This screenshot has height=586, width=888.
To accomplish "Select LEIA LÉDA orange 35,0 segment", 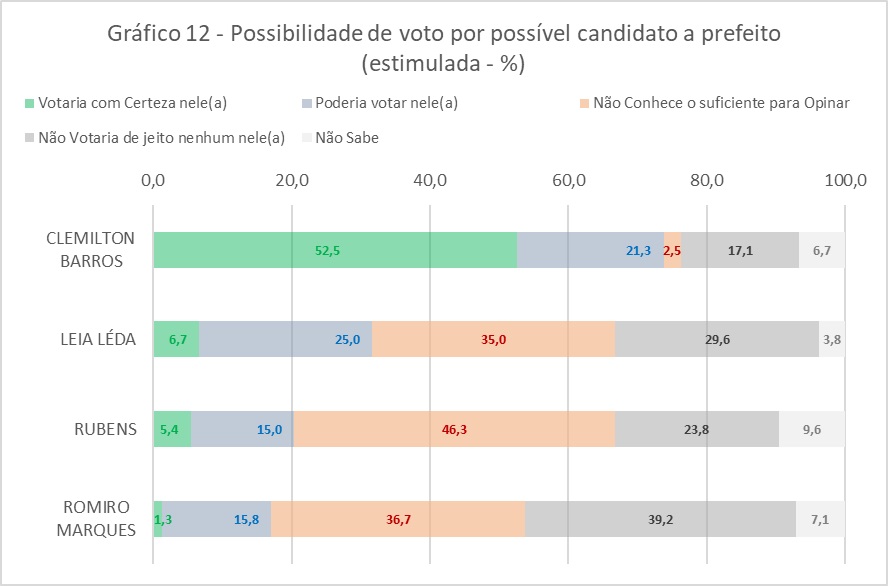I will 493,339.
